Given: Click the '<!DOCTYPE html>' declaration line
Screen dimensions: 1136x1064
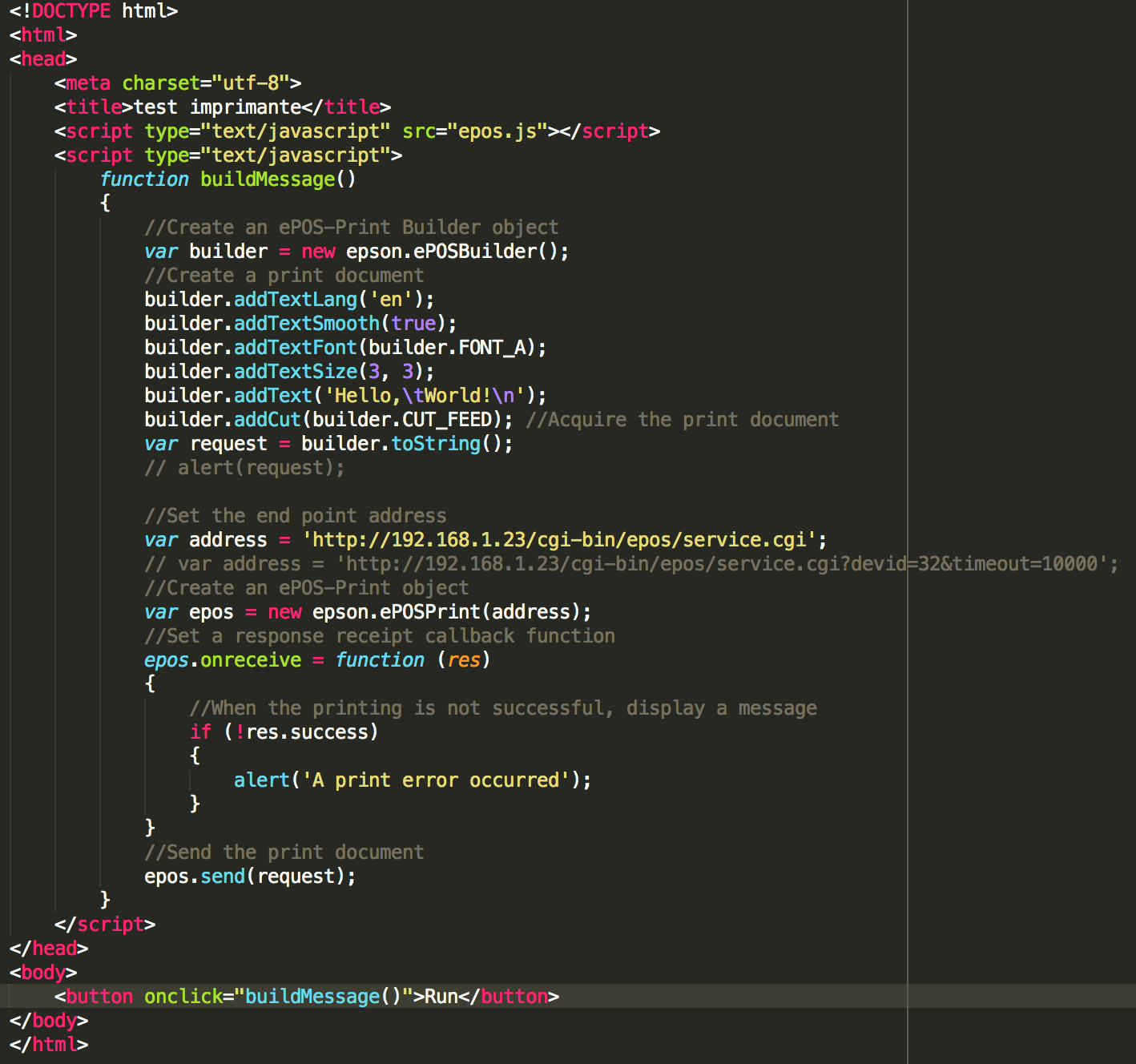Looking at the screenshot, I should click(94, 11).
